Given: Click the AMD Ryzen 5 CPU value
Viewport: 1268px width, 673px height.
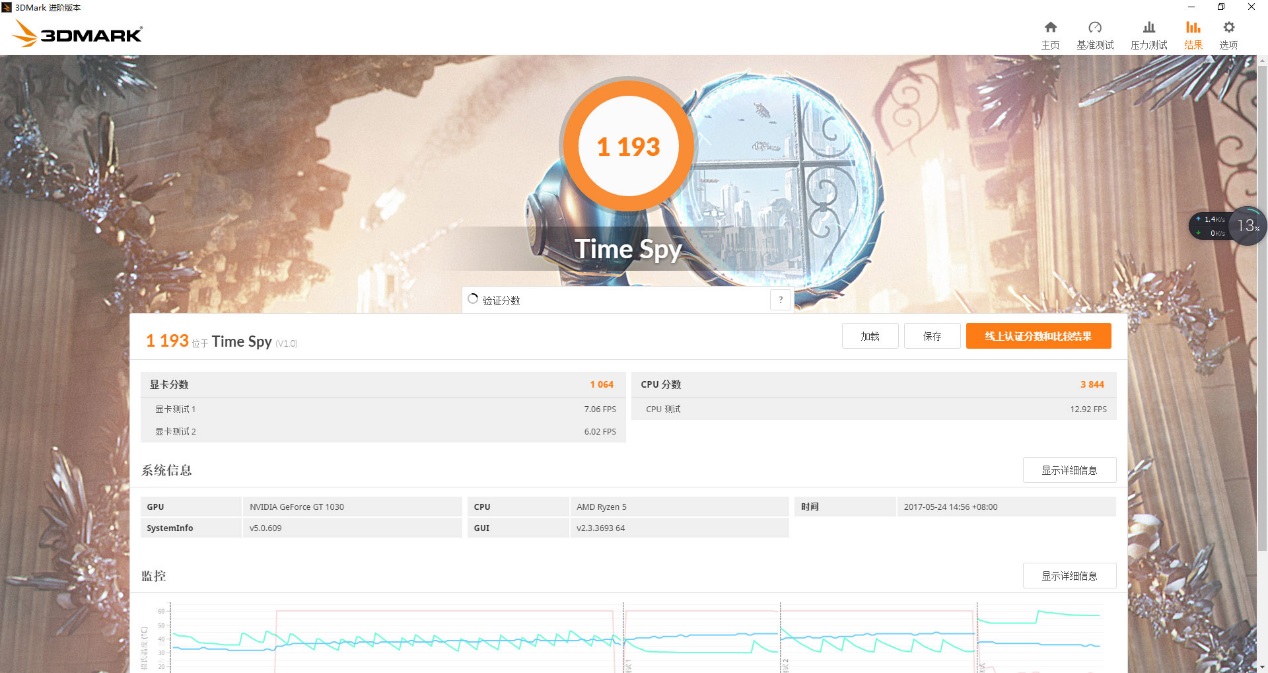Looking at the screenshot, I should click(x=602, y=507).
